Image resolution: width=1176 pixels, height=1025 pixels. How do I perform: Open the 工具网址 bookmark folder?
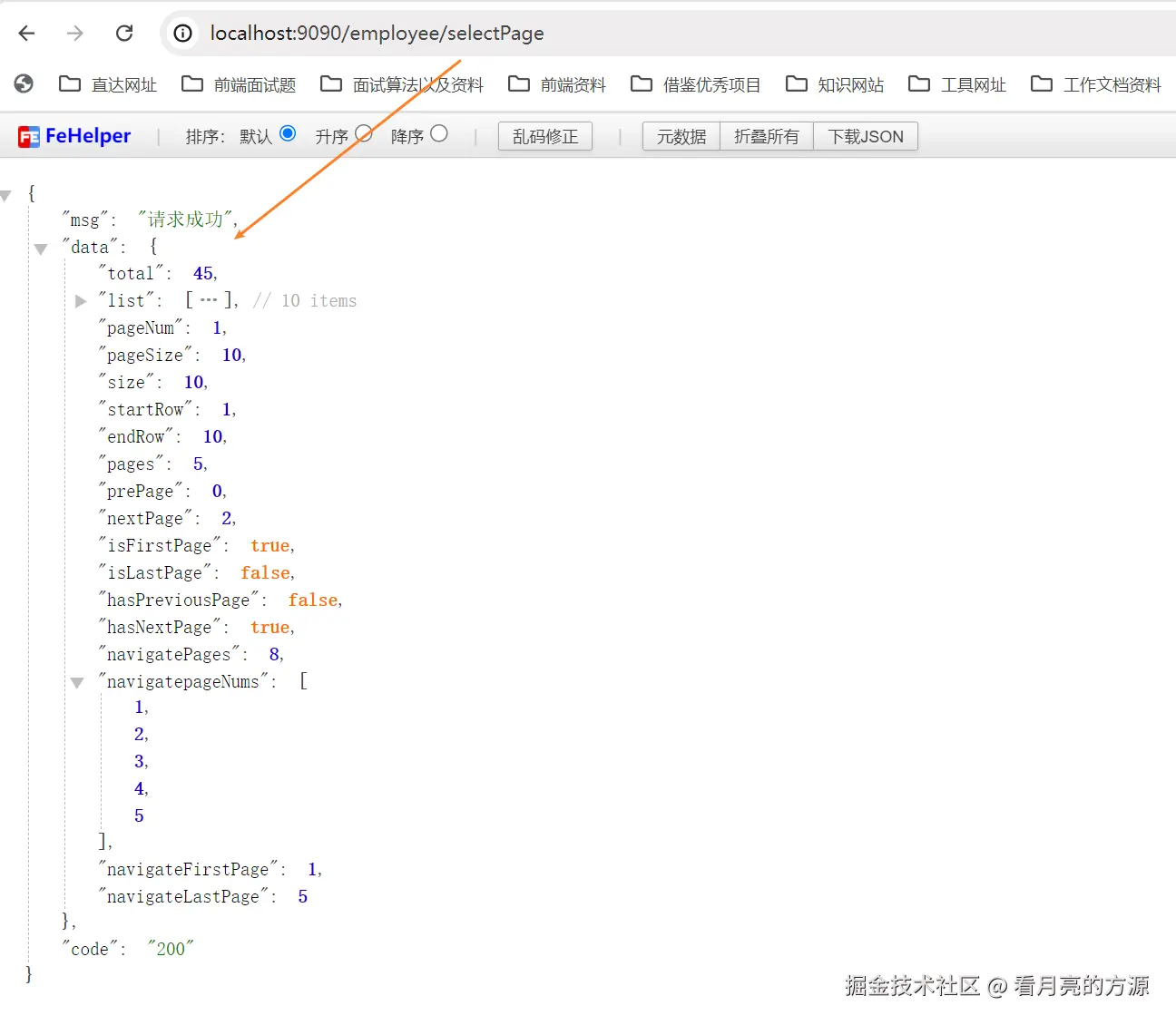pyautogui.click(x=957, y=84)
